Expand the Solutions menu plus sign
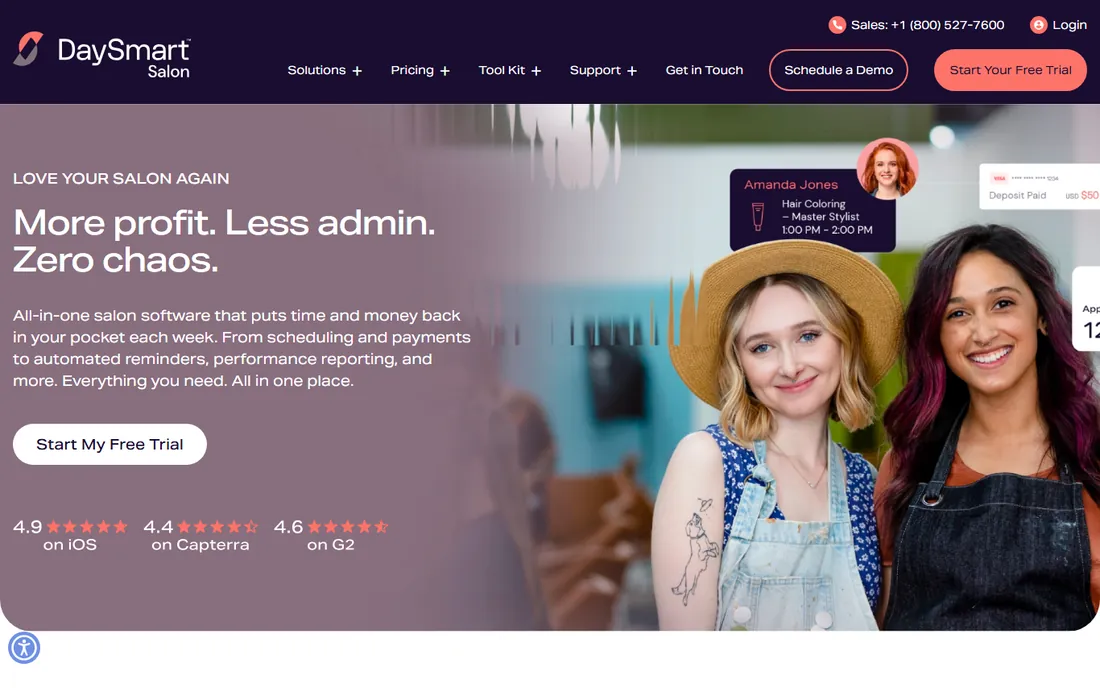The width and height of the screenshot is (1100, 688). click(x=357, y=71)
